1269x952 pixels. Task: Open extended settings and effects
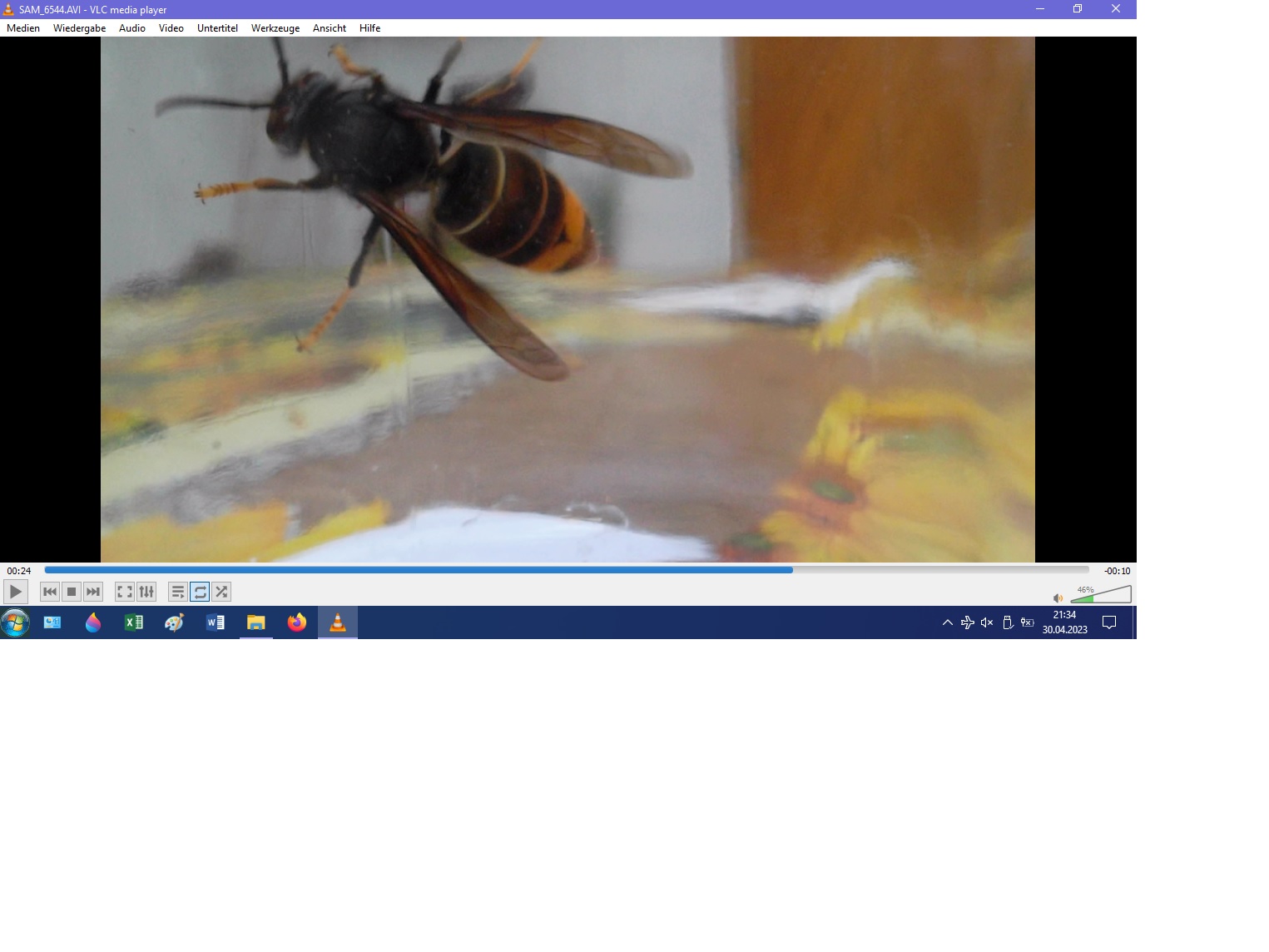pos(146,592)
